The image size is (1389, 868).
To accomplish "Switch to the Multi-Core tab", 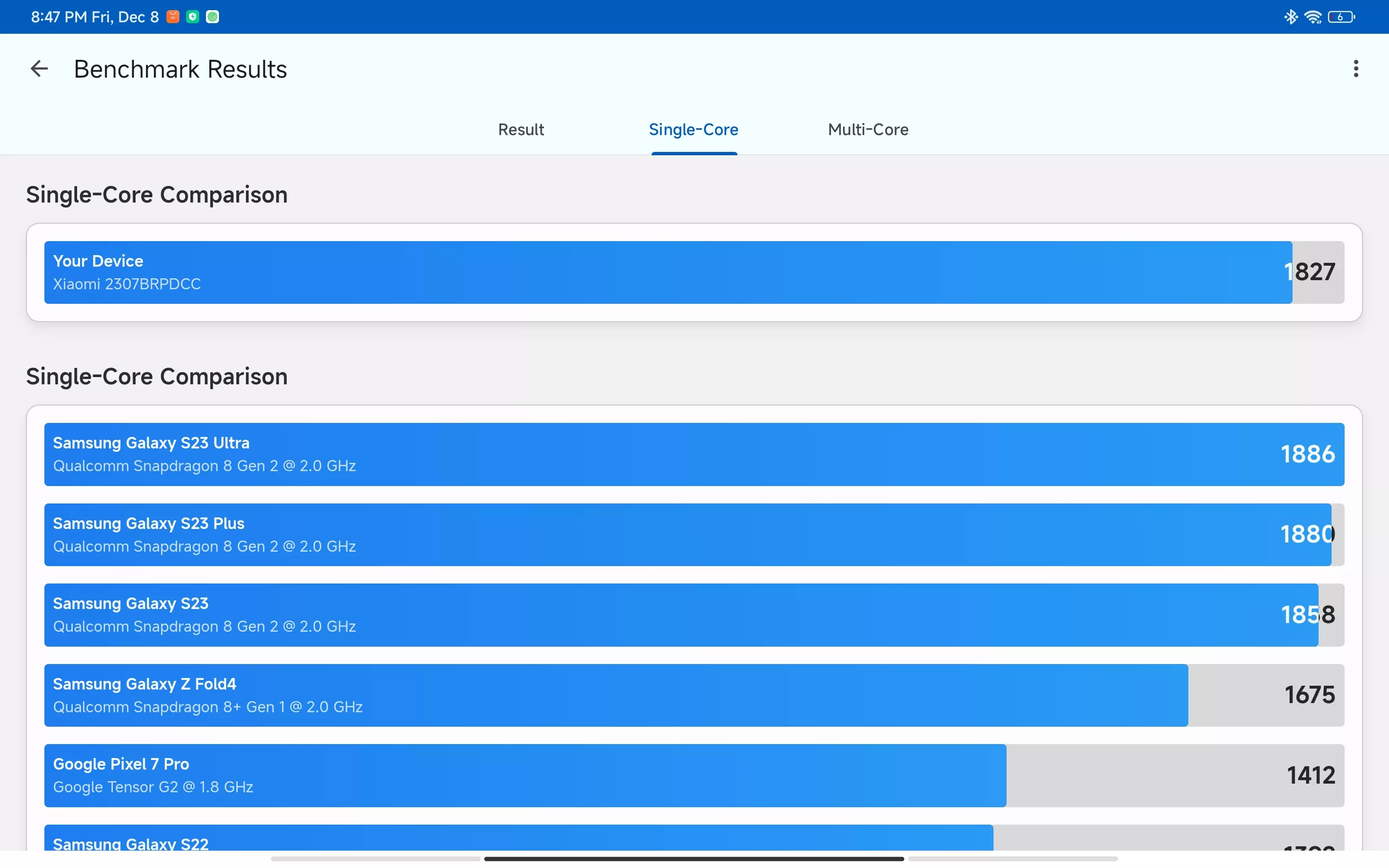I will tap(868, 130).
